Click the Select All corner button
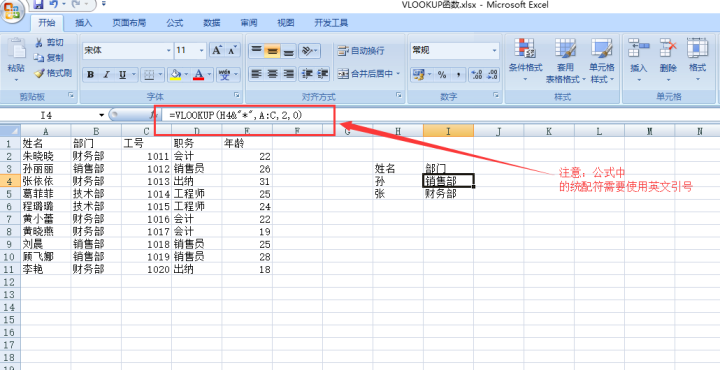 (x=10, y=130)
